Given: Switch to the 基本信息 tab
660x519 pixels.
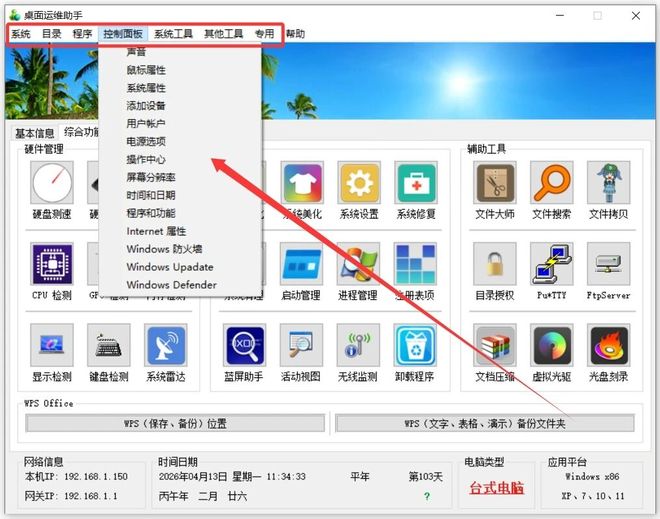Looking at the screenshot, I should click(x=35, y=133).
